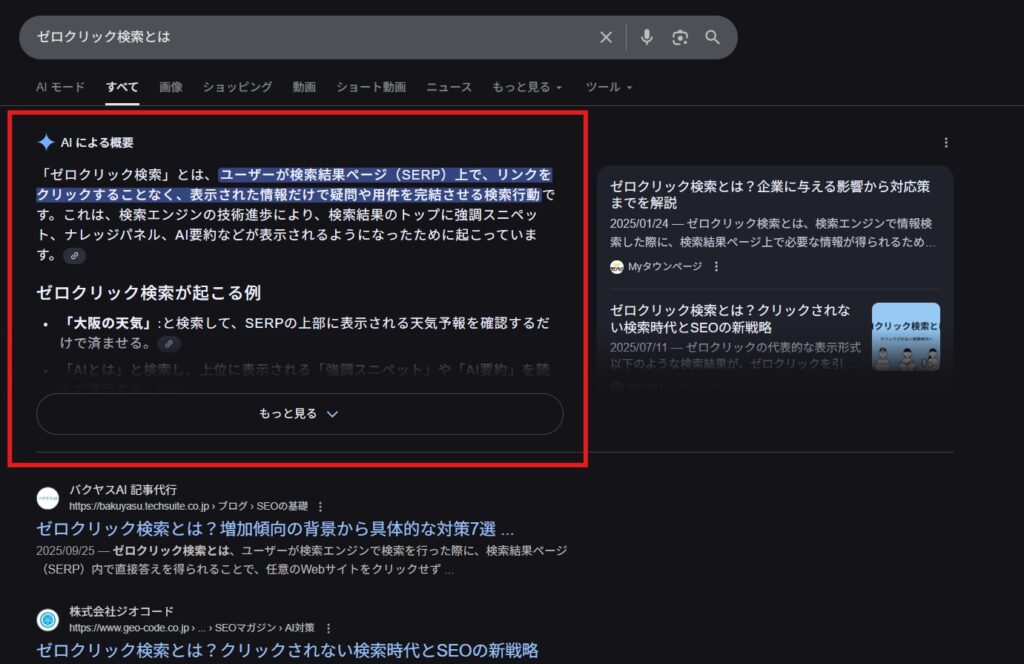
Task: Open the three-dot menu beside Myタウンページ
Action: pyautogui.click(x=716, y=267)
